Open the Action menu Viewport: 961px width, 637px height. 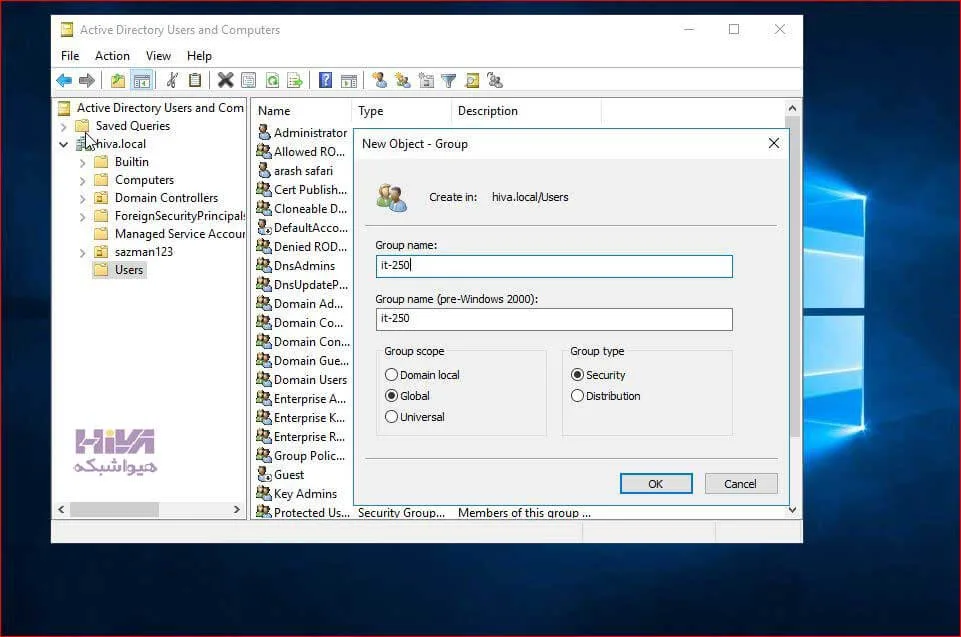(x=112, y=56)
